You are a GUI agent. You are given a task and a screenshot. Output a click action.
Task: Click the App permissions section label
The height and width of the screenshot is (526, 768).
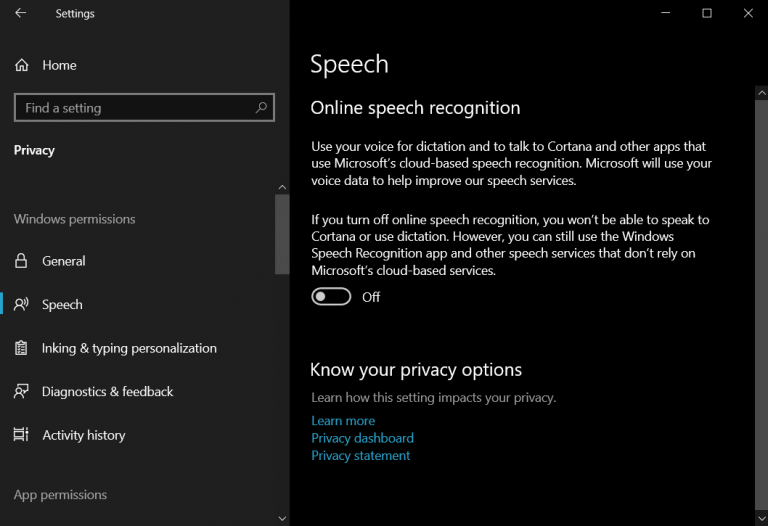[60, 495]
